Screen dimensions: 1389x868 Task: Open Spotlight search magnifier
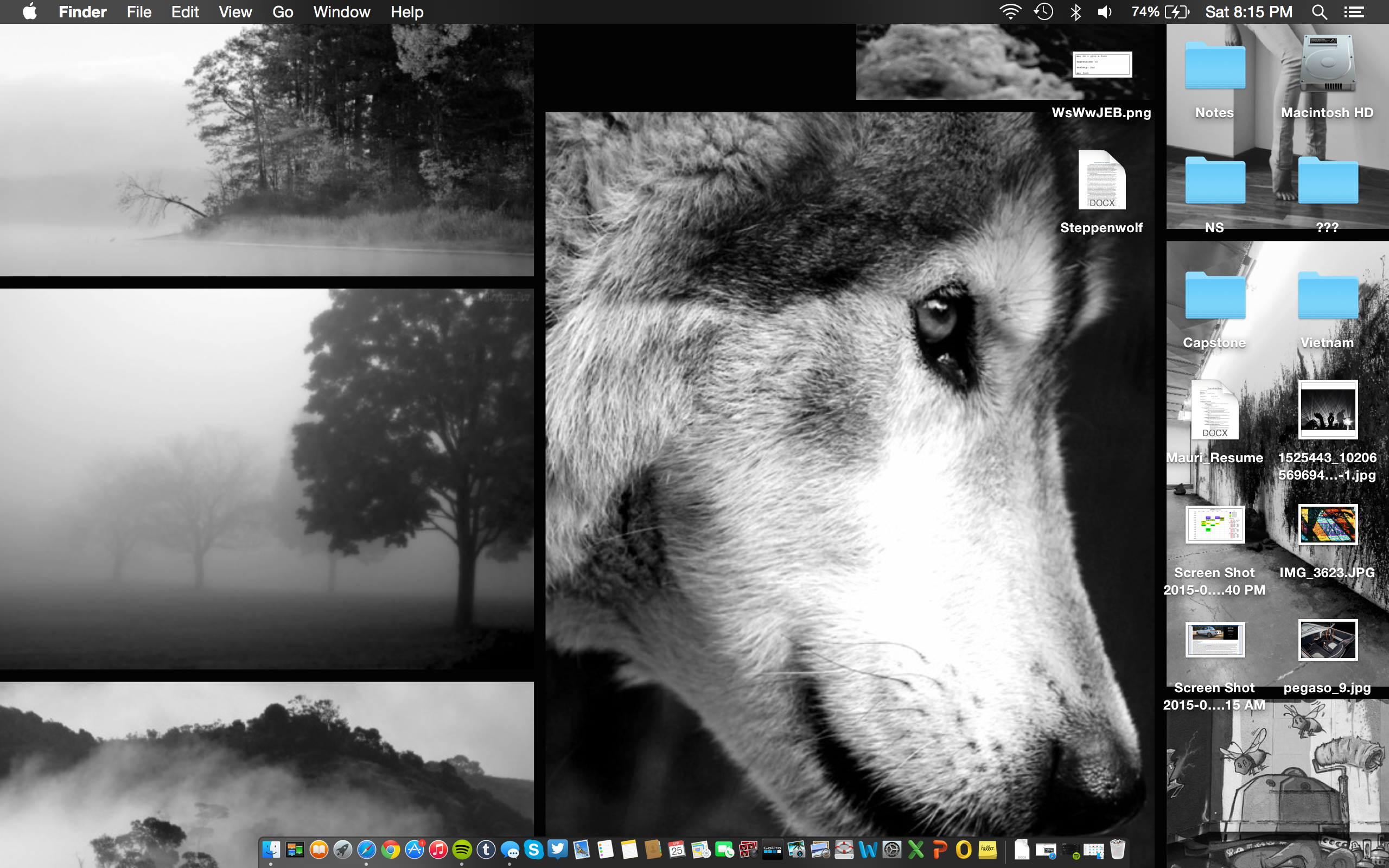coord(1320,11)
